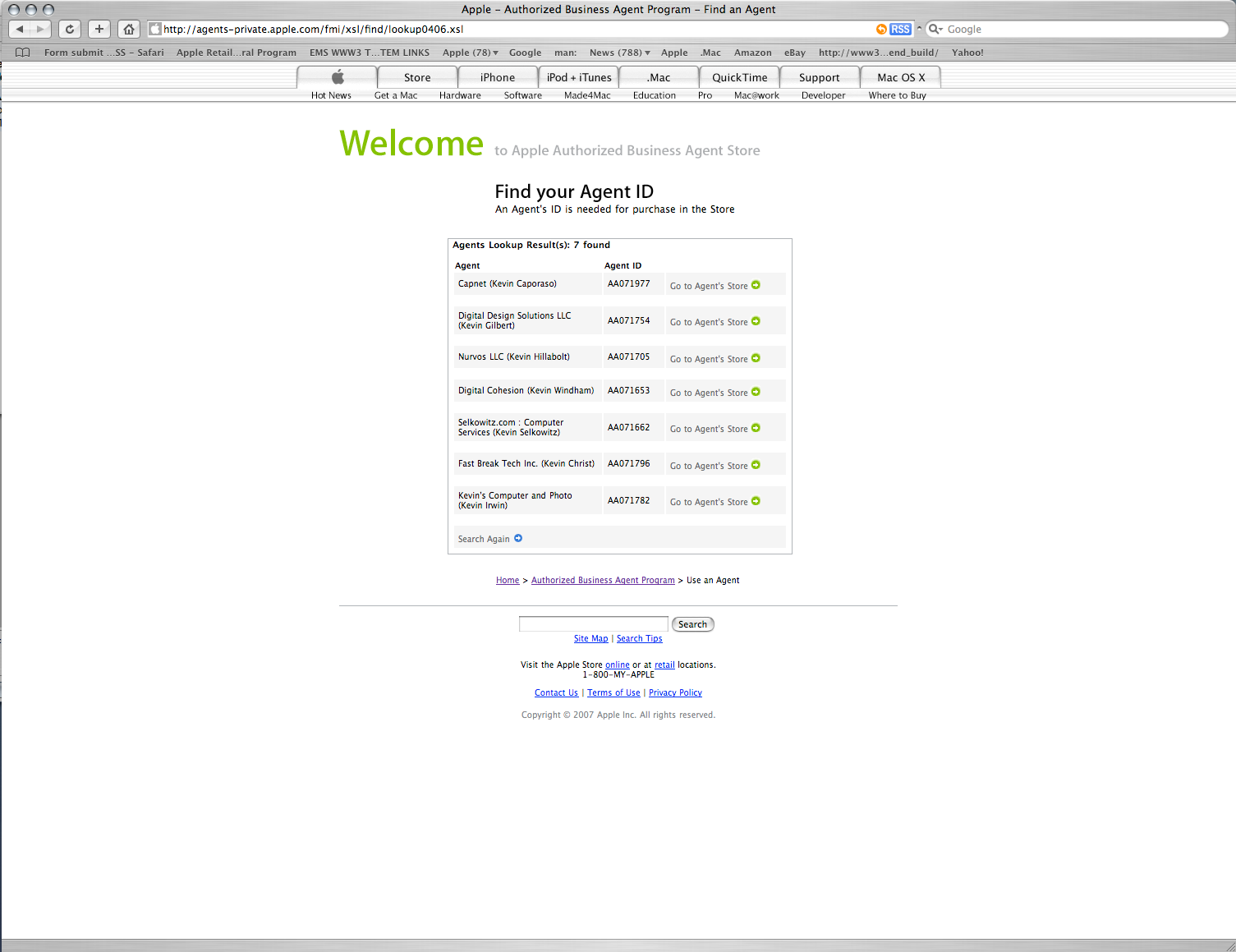Select Software in the sub navigation
Image resolution: width=1236 pixels, height=952 pixels.
coord(523,95)
